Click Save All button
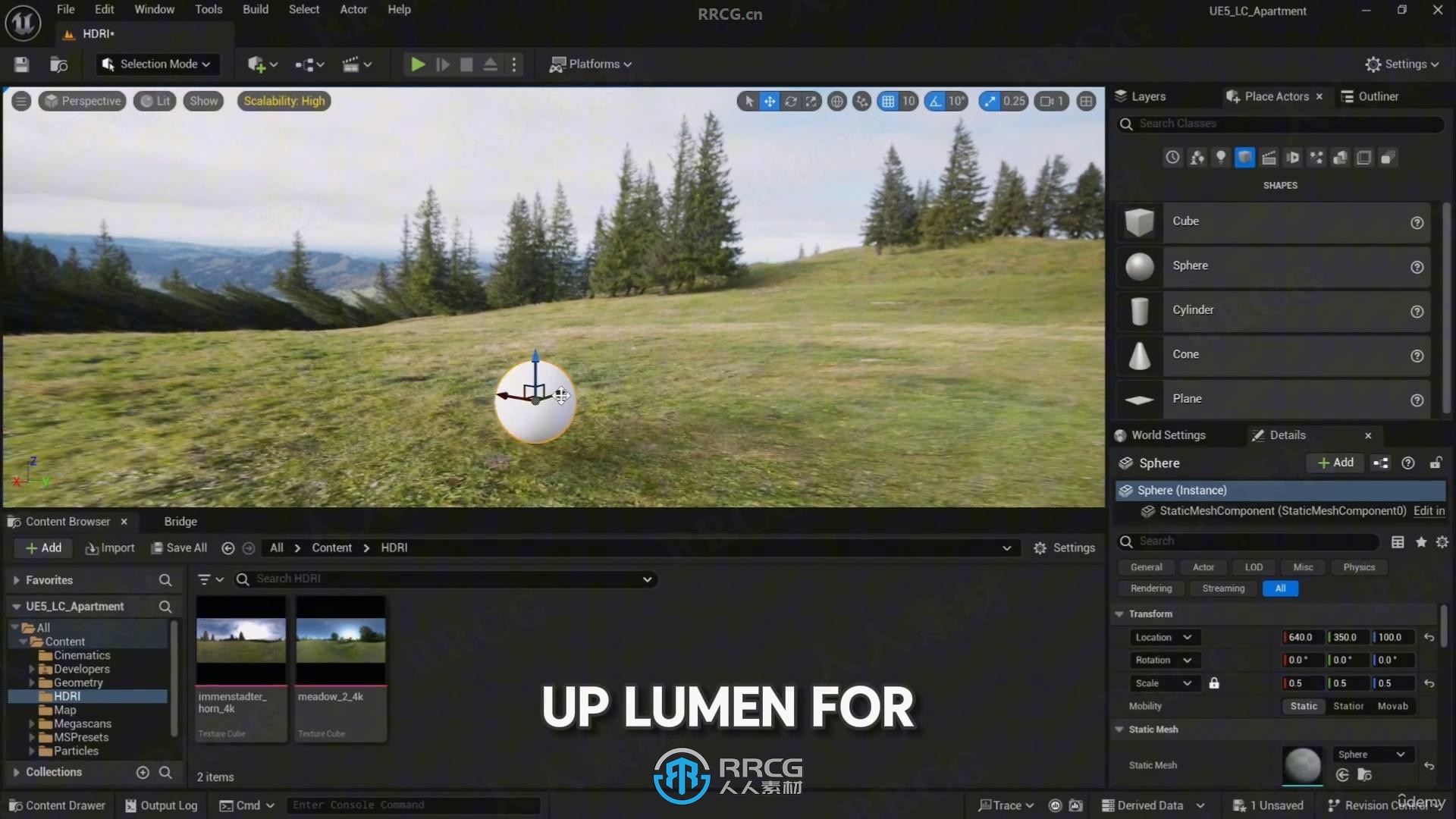 point(179,548)
